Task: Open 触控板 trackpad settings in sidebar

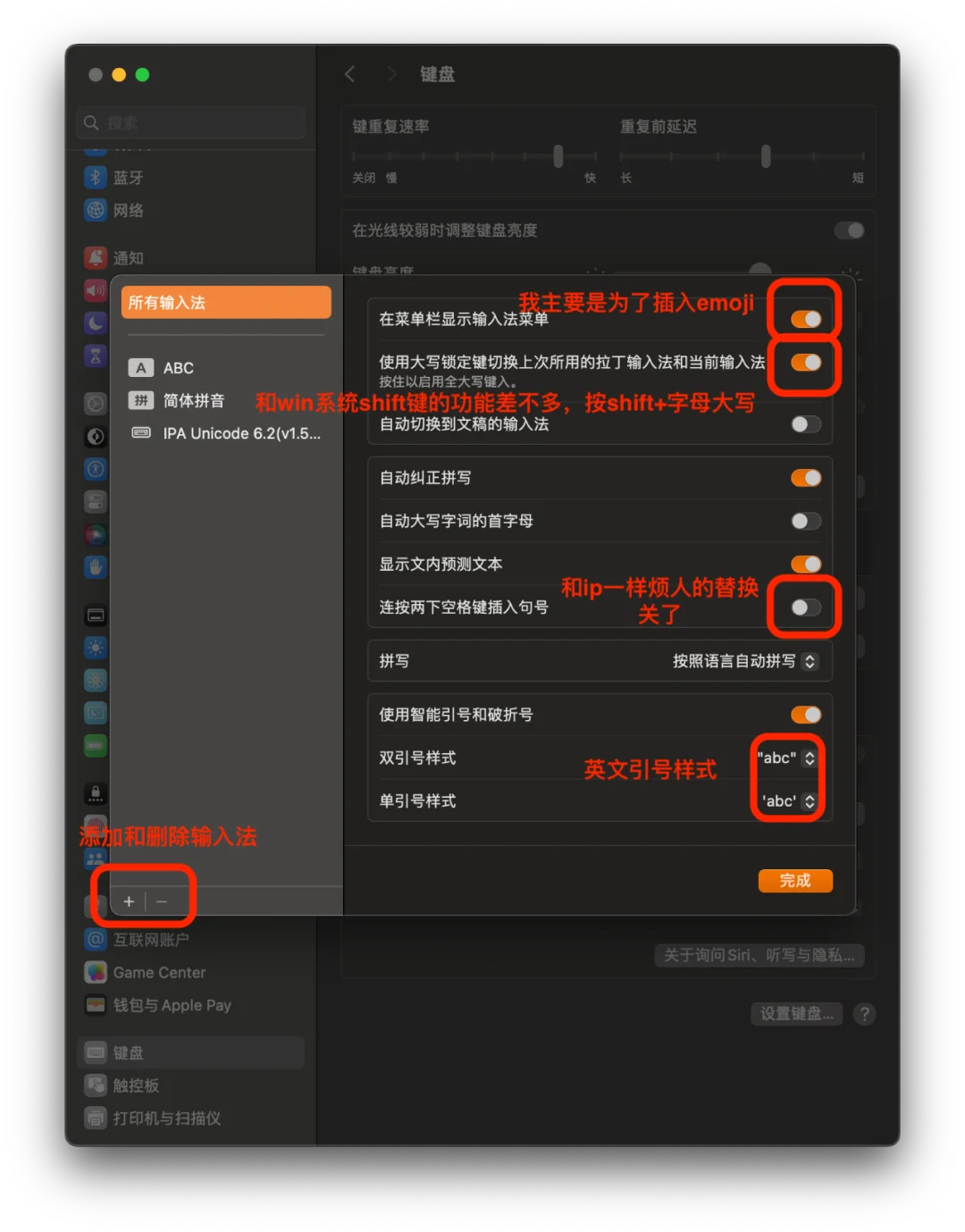Action: pos(122,1085)
